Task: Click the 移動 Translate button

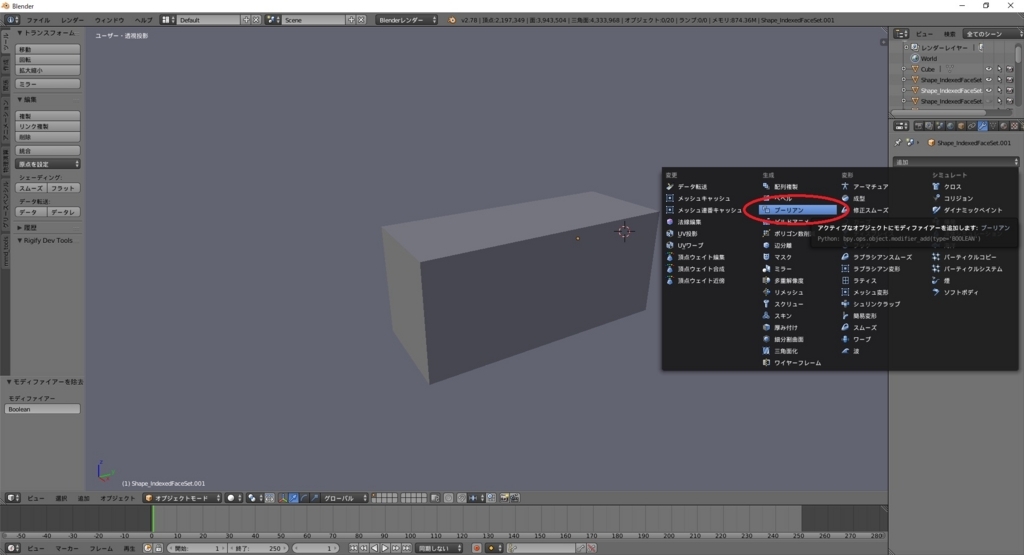Action: (48, 50)
